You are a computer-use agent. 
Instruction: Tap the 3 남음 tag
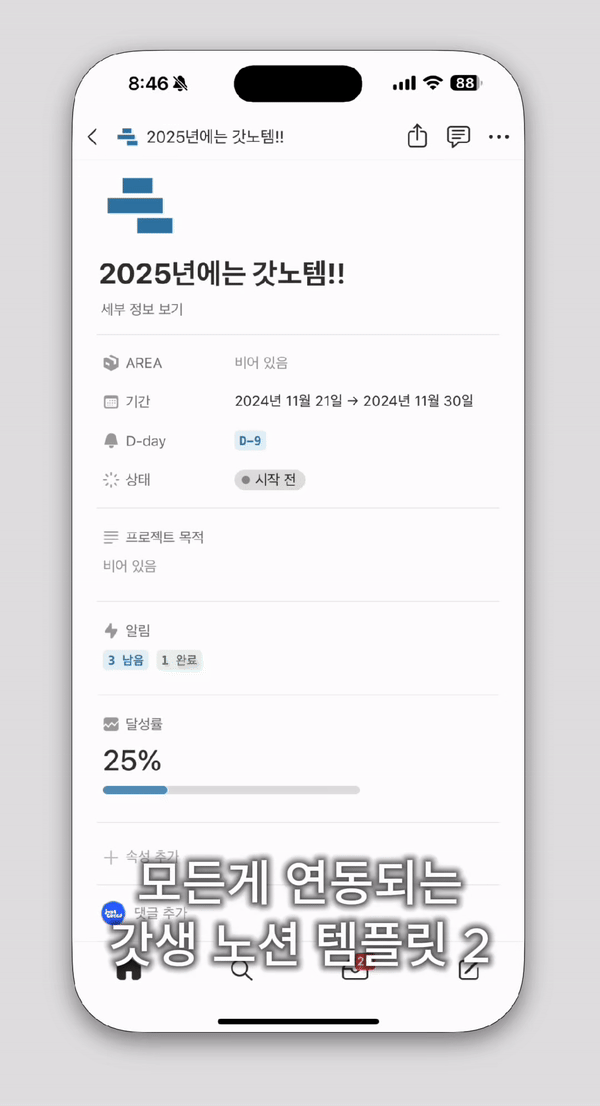126,660
